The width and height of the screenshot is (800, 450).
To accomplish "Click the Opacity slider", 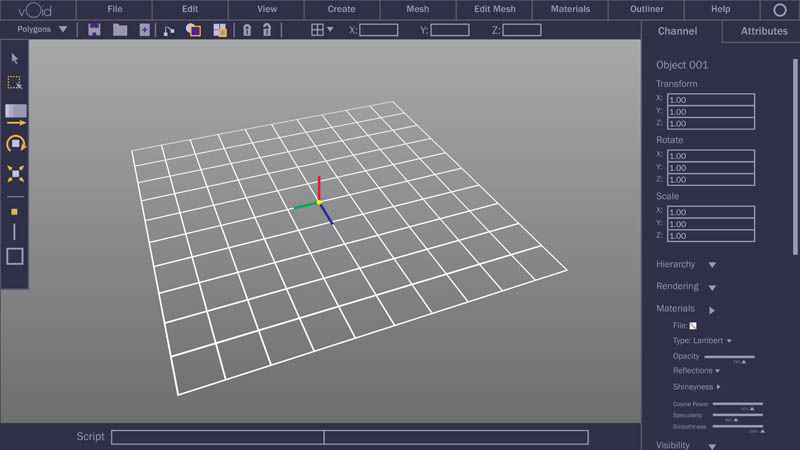I will point(729,356).
